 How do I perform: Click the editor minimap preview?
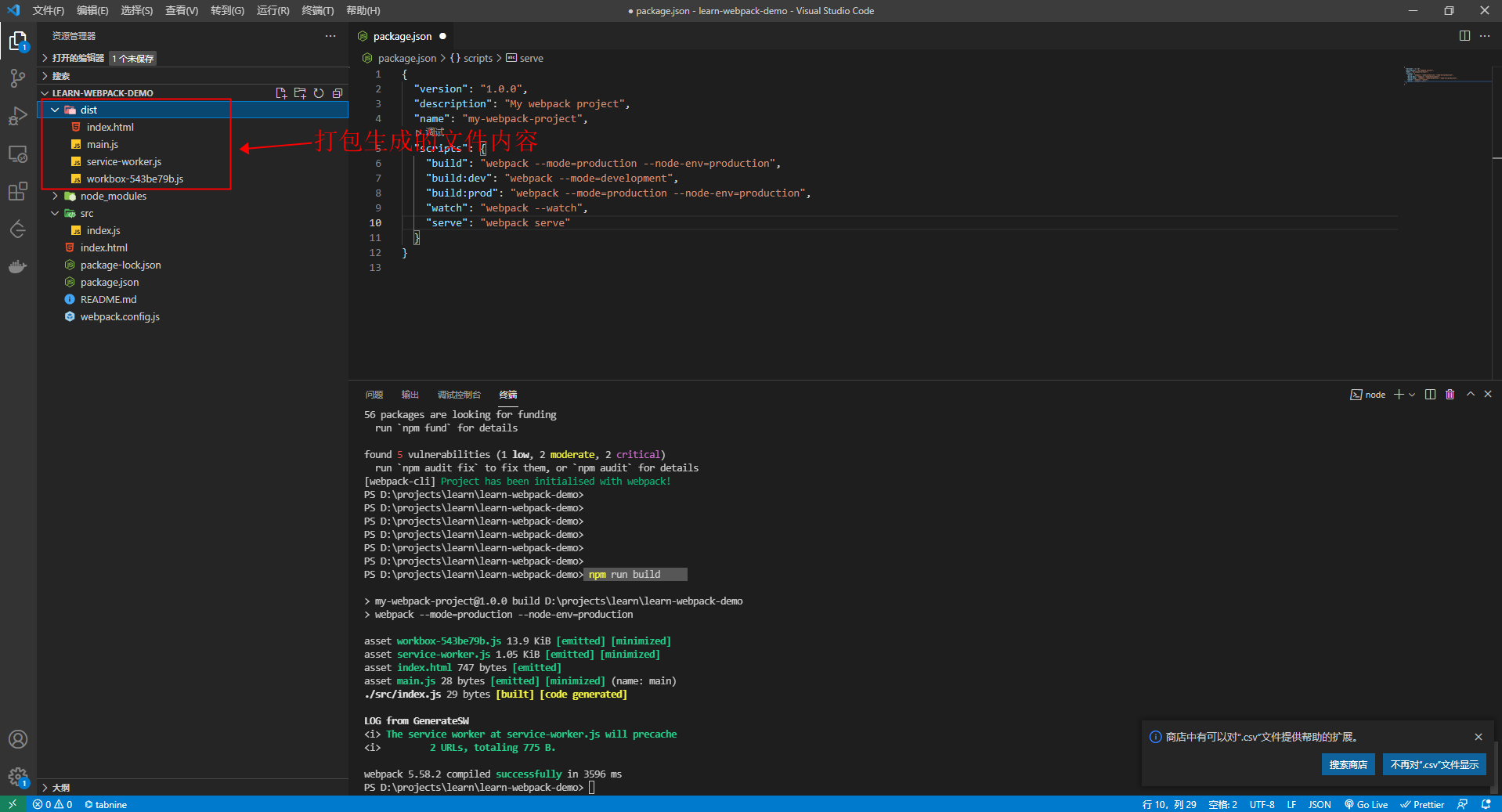tap(1446, 75)
